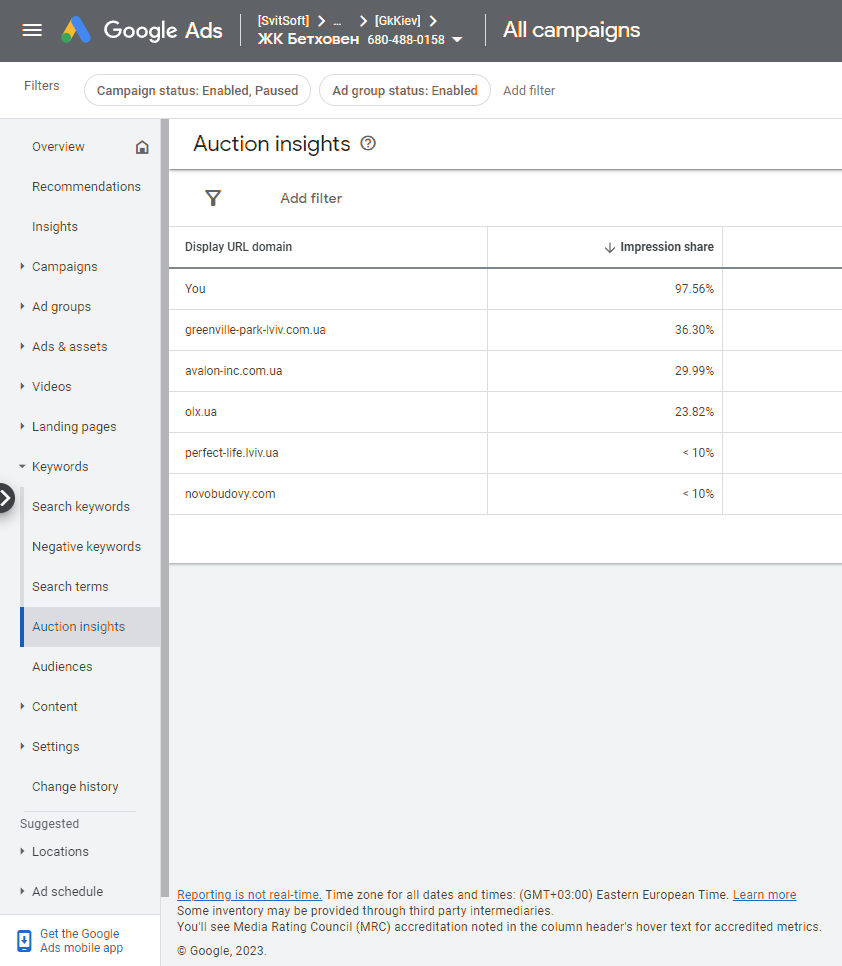
Task: Click the mobile app download icon
Action: [x=24, y=941]
